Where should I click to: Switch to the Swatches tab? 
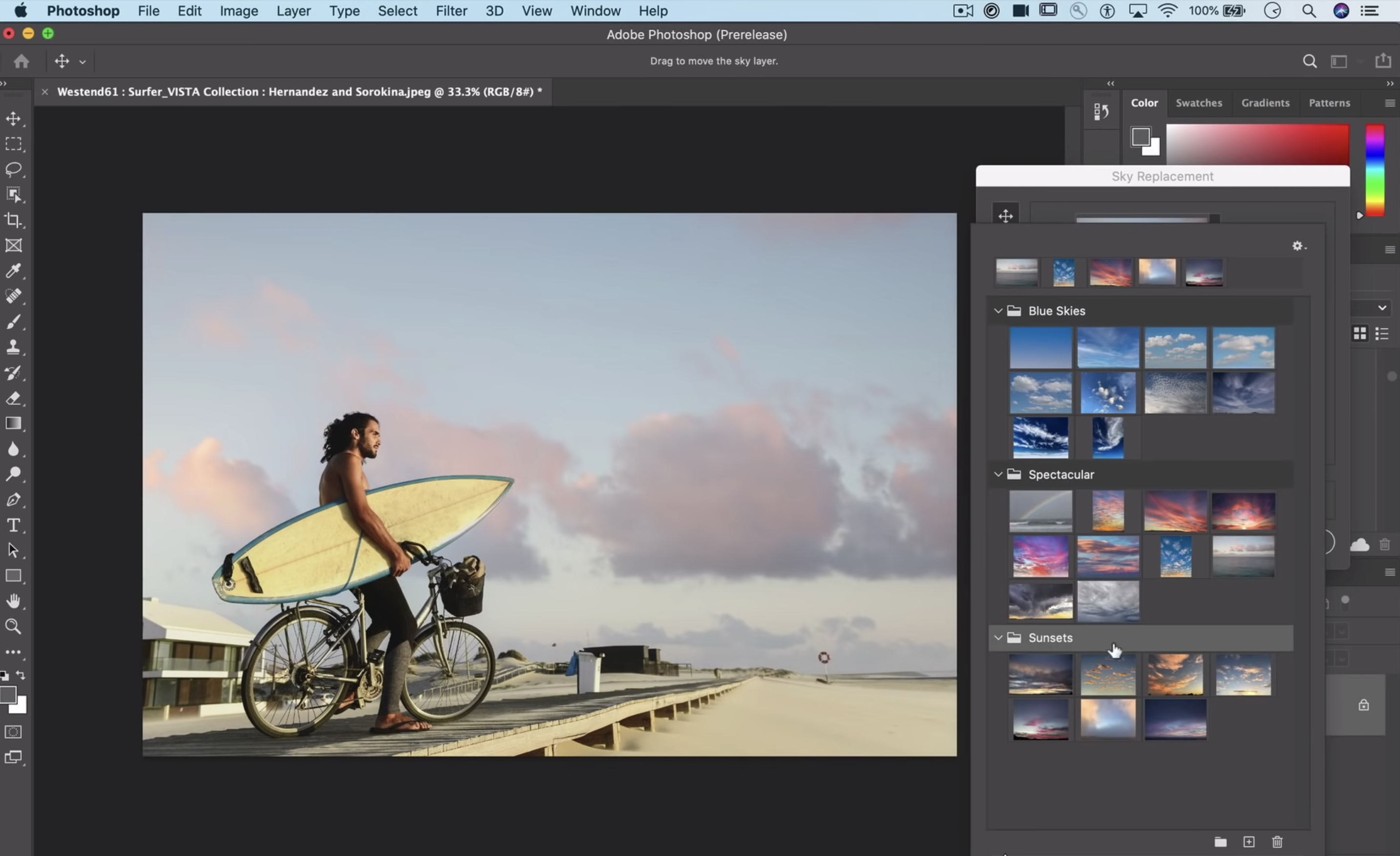[1199, 103]
